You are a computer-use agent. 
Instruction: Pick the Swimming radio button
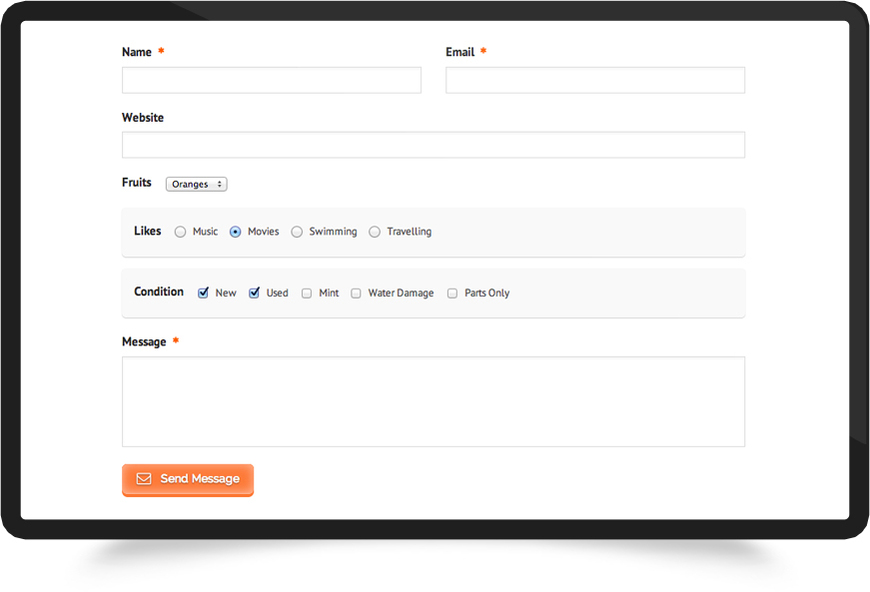tap(297, 232)
